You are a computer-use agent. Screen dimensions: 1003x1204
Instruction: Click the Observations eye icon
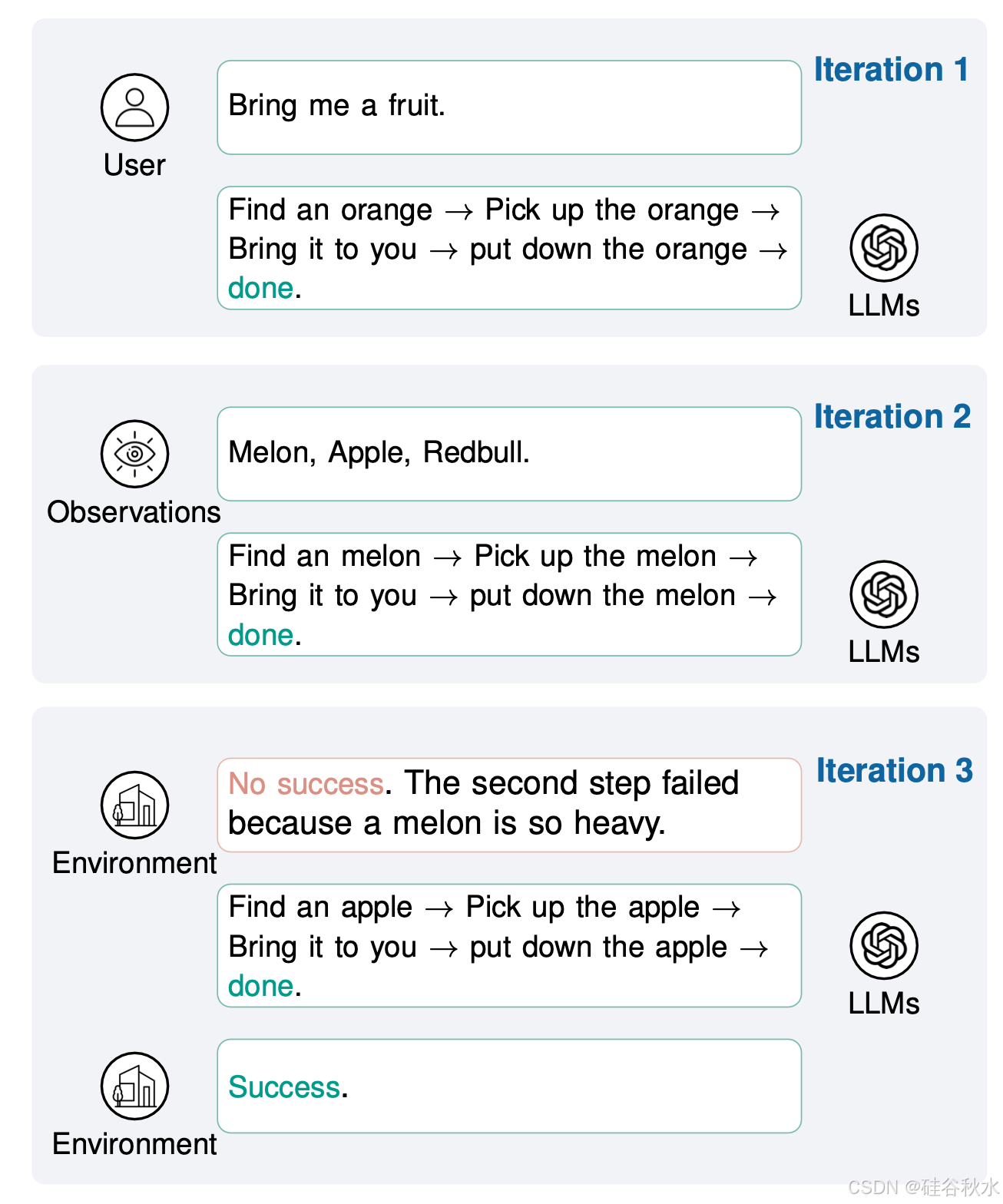tap(134, 454)
